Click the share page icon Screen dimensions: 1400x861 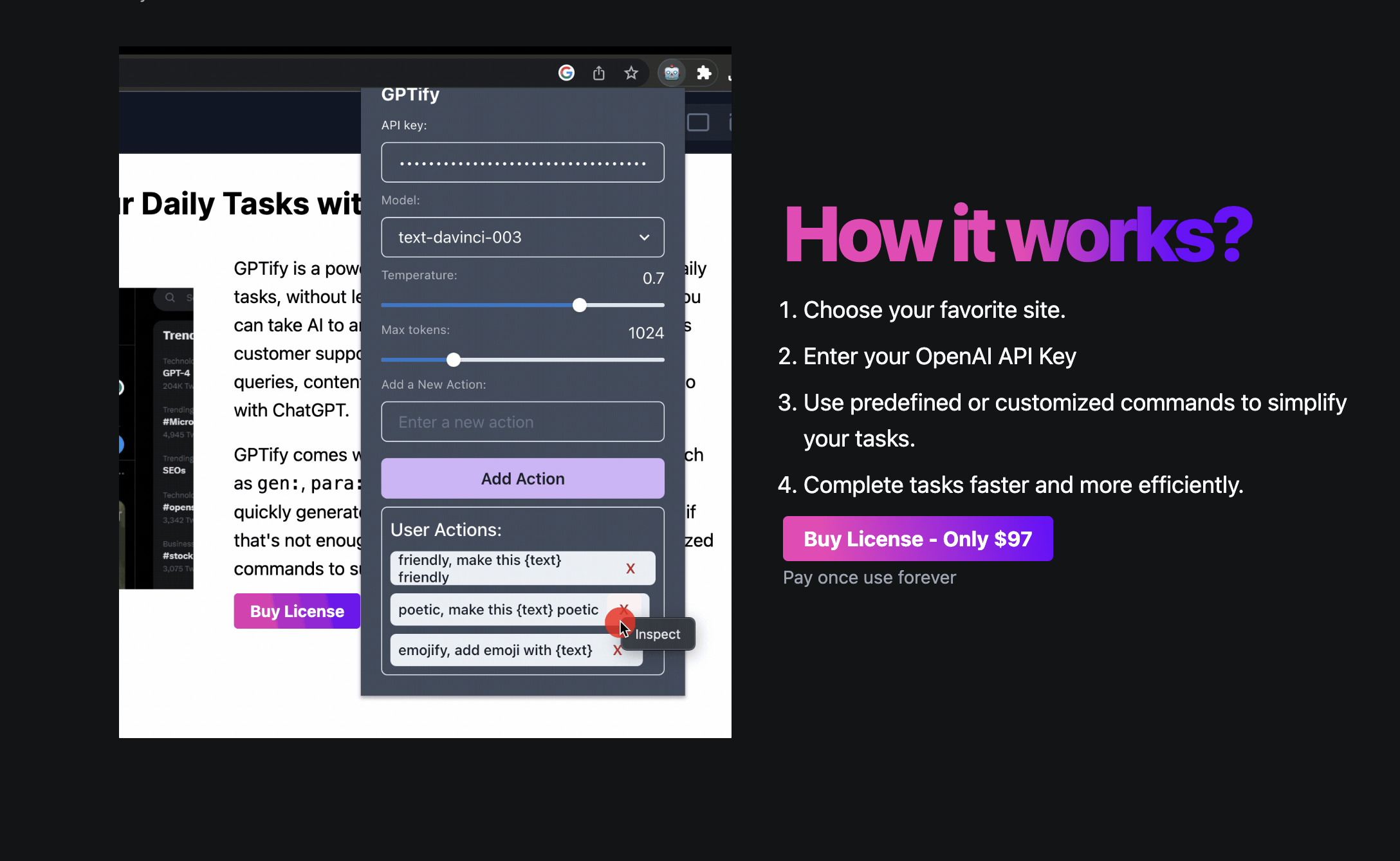pyautogui.click(x=599, y=73)
